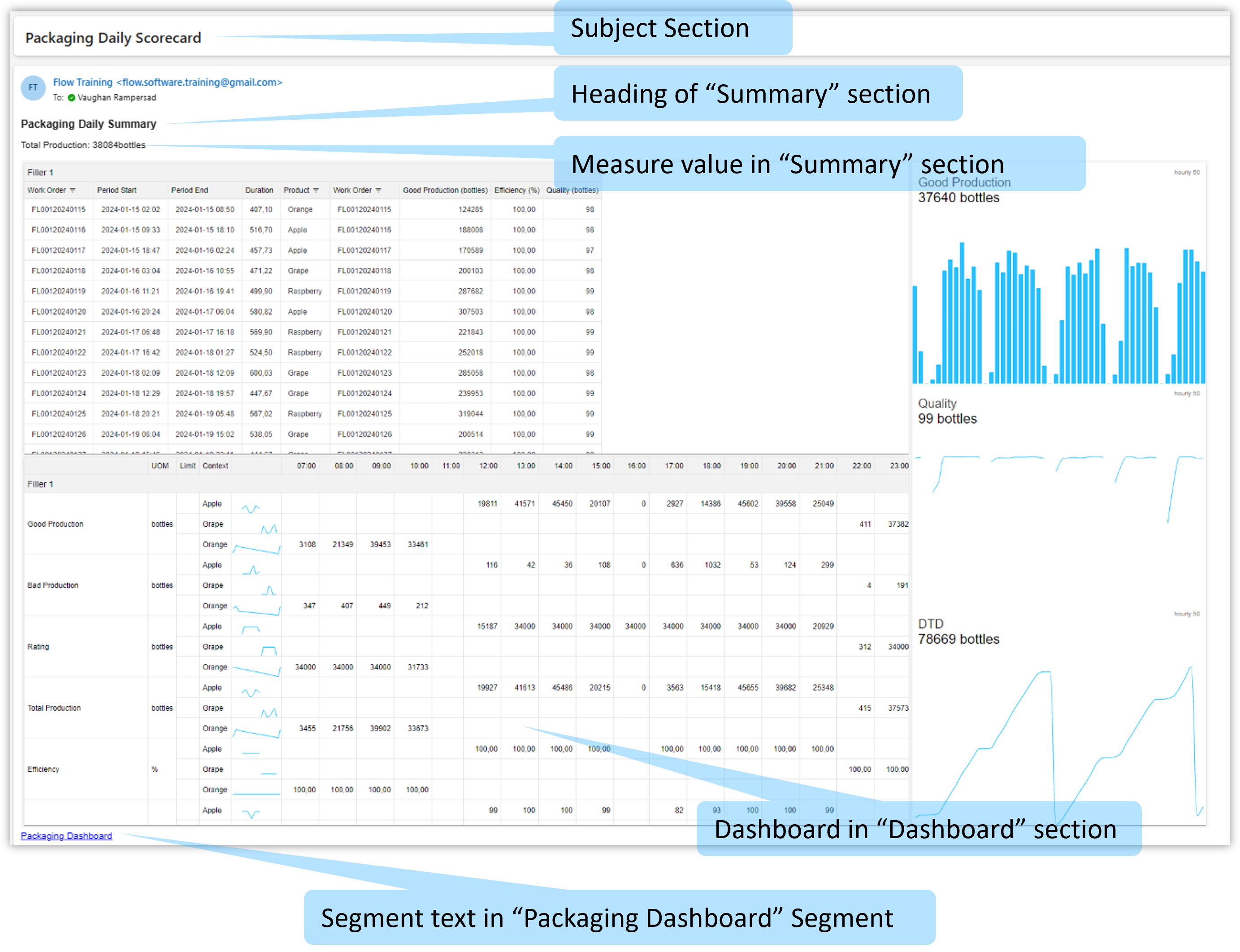Select Good Production value 45602
1240x952 pixels.
tap(748, 503)
